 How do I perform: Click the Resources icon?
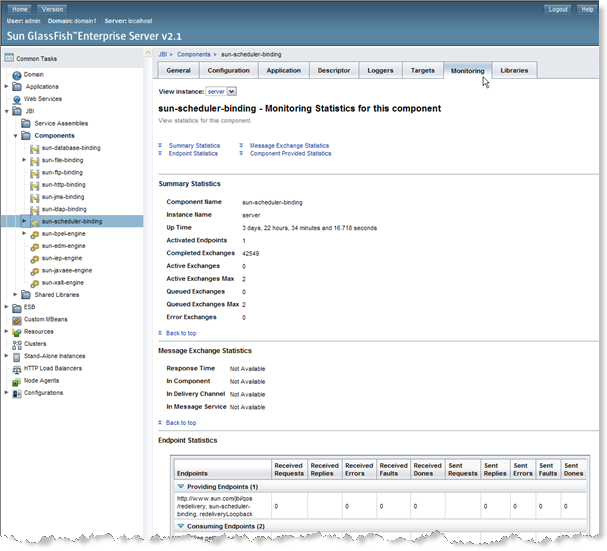tap(17, 332)
